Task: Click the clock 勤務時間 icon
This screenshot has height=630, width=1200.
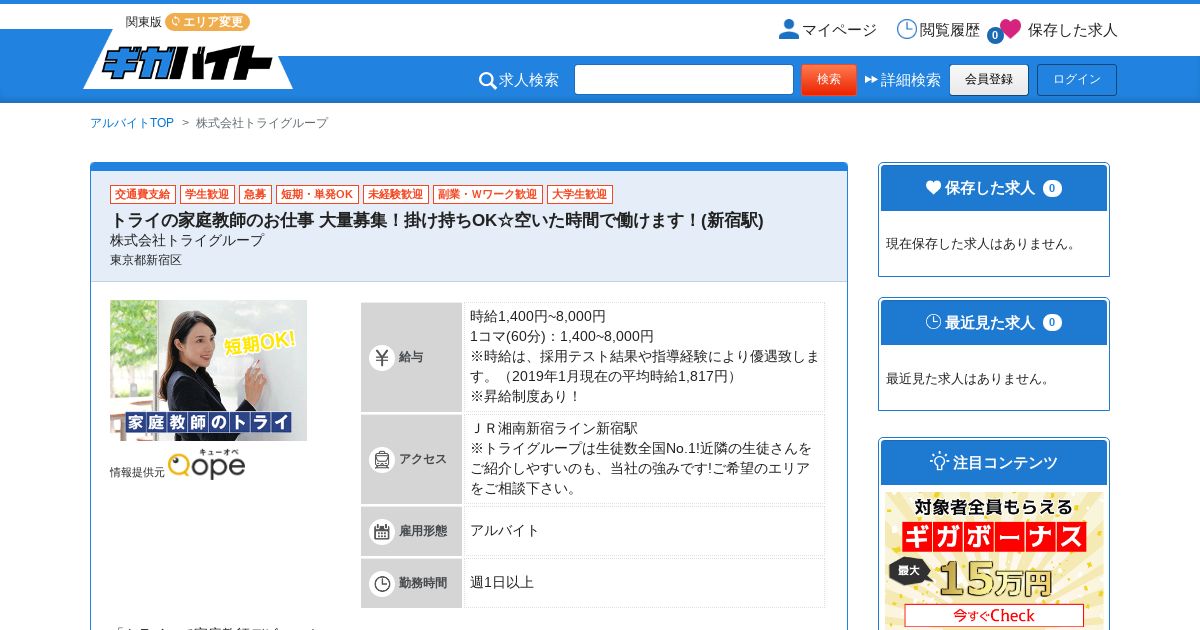Action: click(x=382, y=583)
